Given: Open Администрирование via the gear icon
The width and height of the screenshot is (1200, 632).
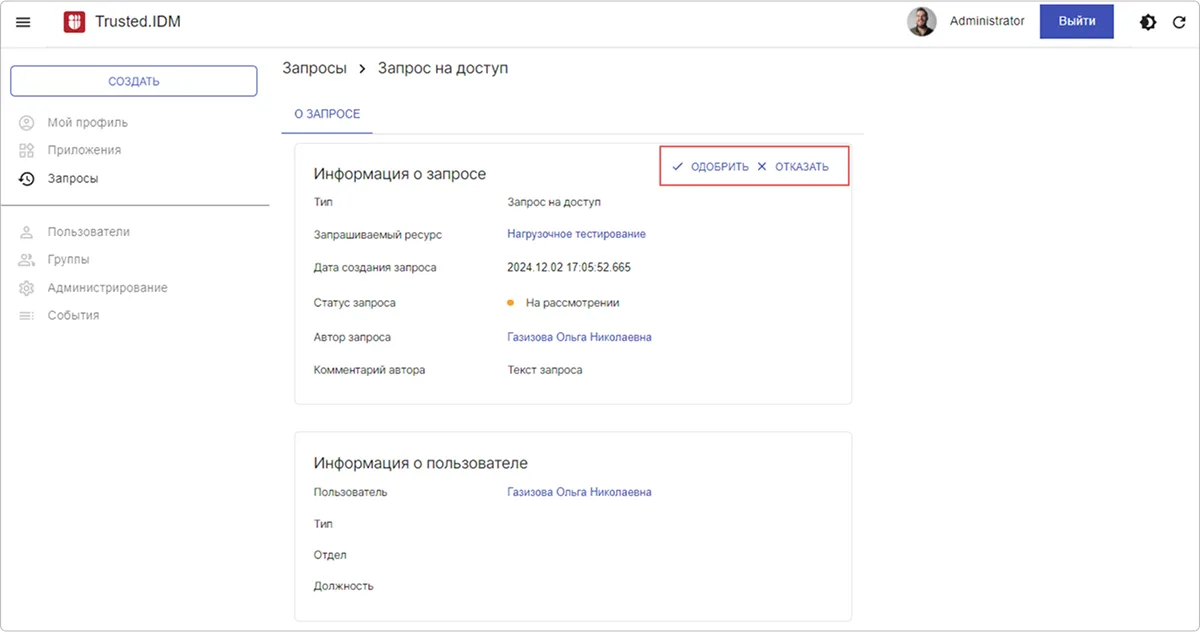Looking at the screenshot, I should click(27, 287).
